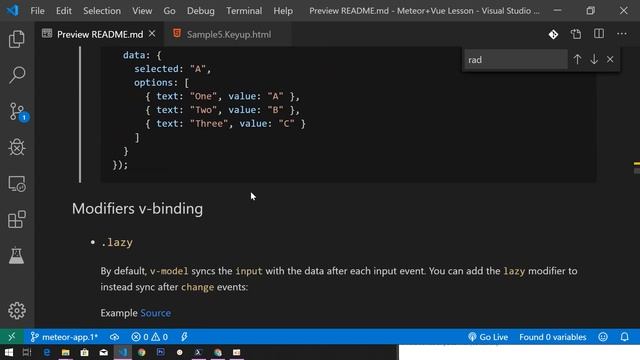This screenshot has height=360, width=640.
Task: Open More Actions ellipsis menu
Action: [622, 34]
